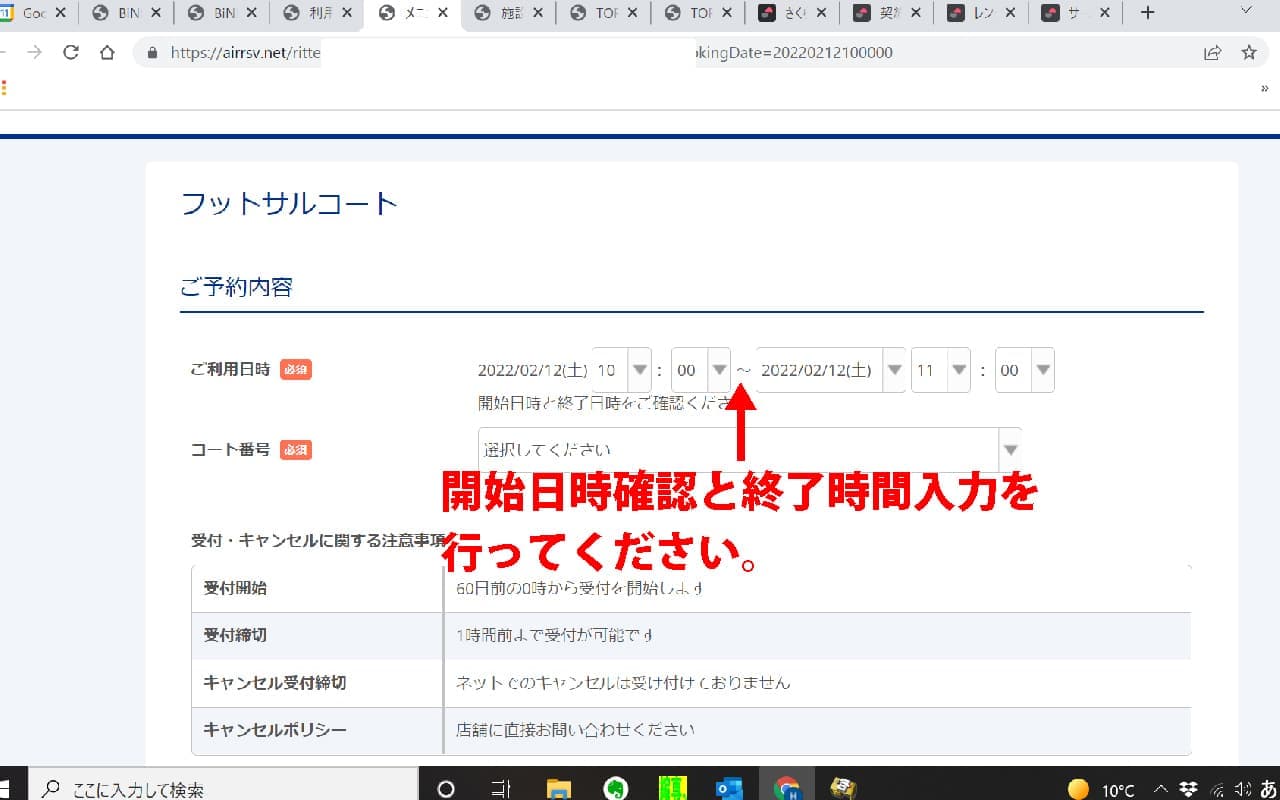Image resolution: width=1280 pixels, height=800 pixels.
Task: Open Windows Task View in the taskbar
Action: tap(502, 789)
